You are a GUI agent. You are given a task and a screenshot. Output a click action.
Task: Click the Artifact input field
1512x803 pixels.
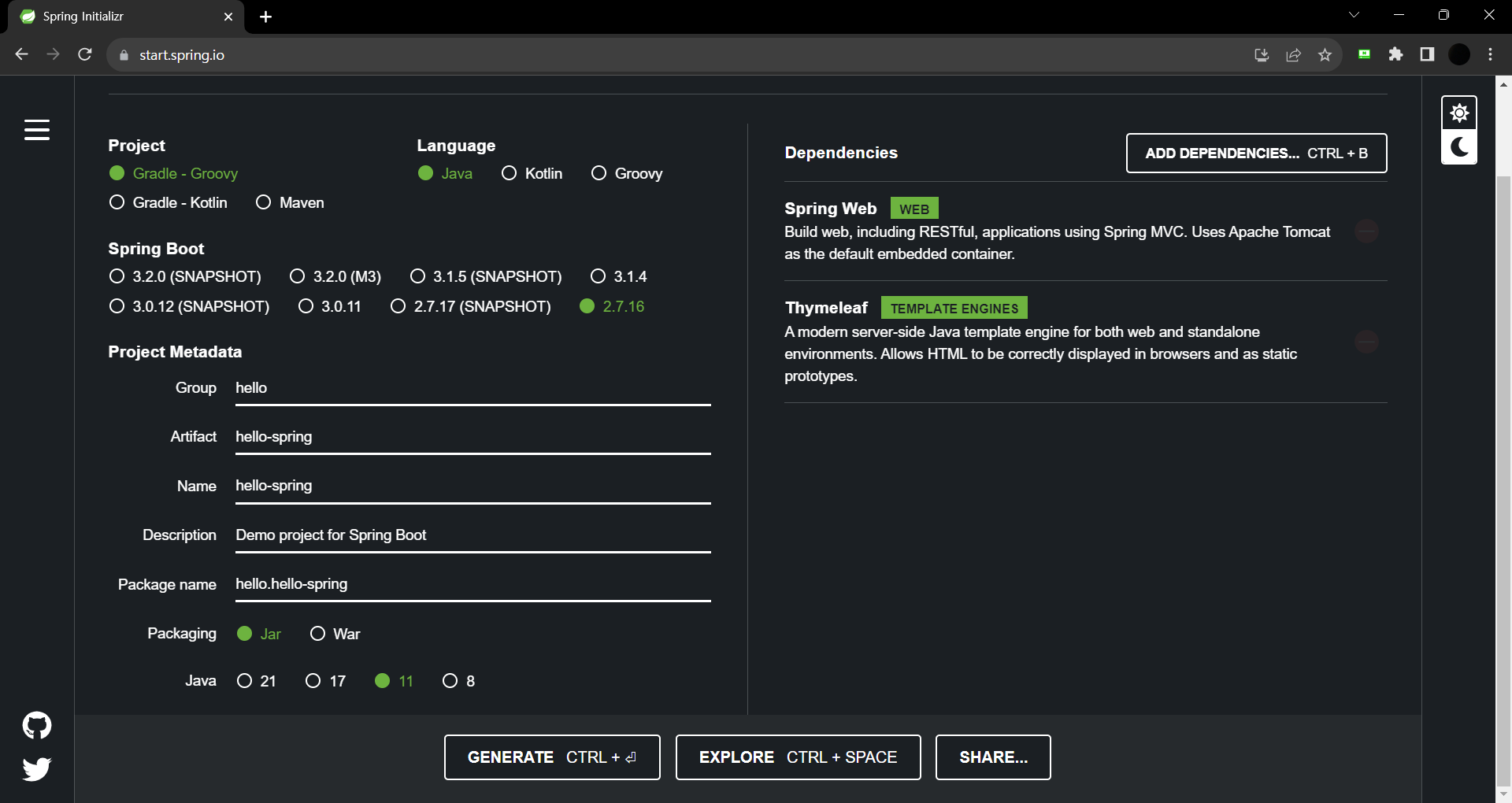pos(472,437)
